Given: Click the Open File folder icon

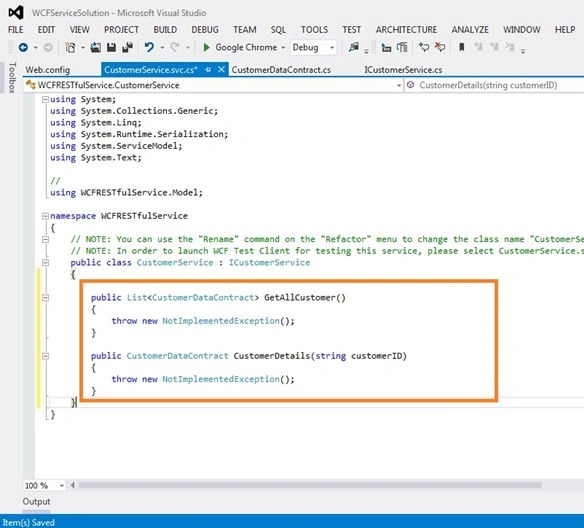Looking at the screenshot, I should click(96, 47).
